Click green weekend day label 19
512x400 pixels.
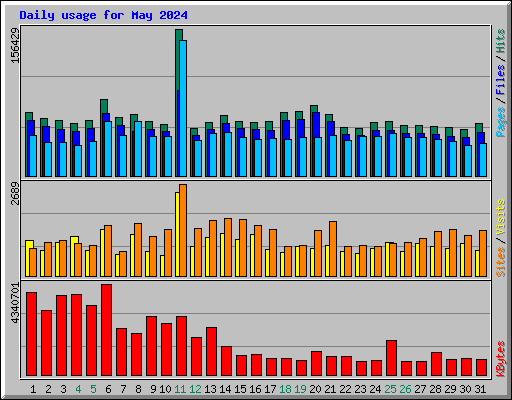click(x=300, y=389)
